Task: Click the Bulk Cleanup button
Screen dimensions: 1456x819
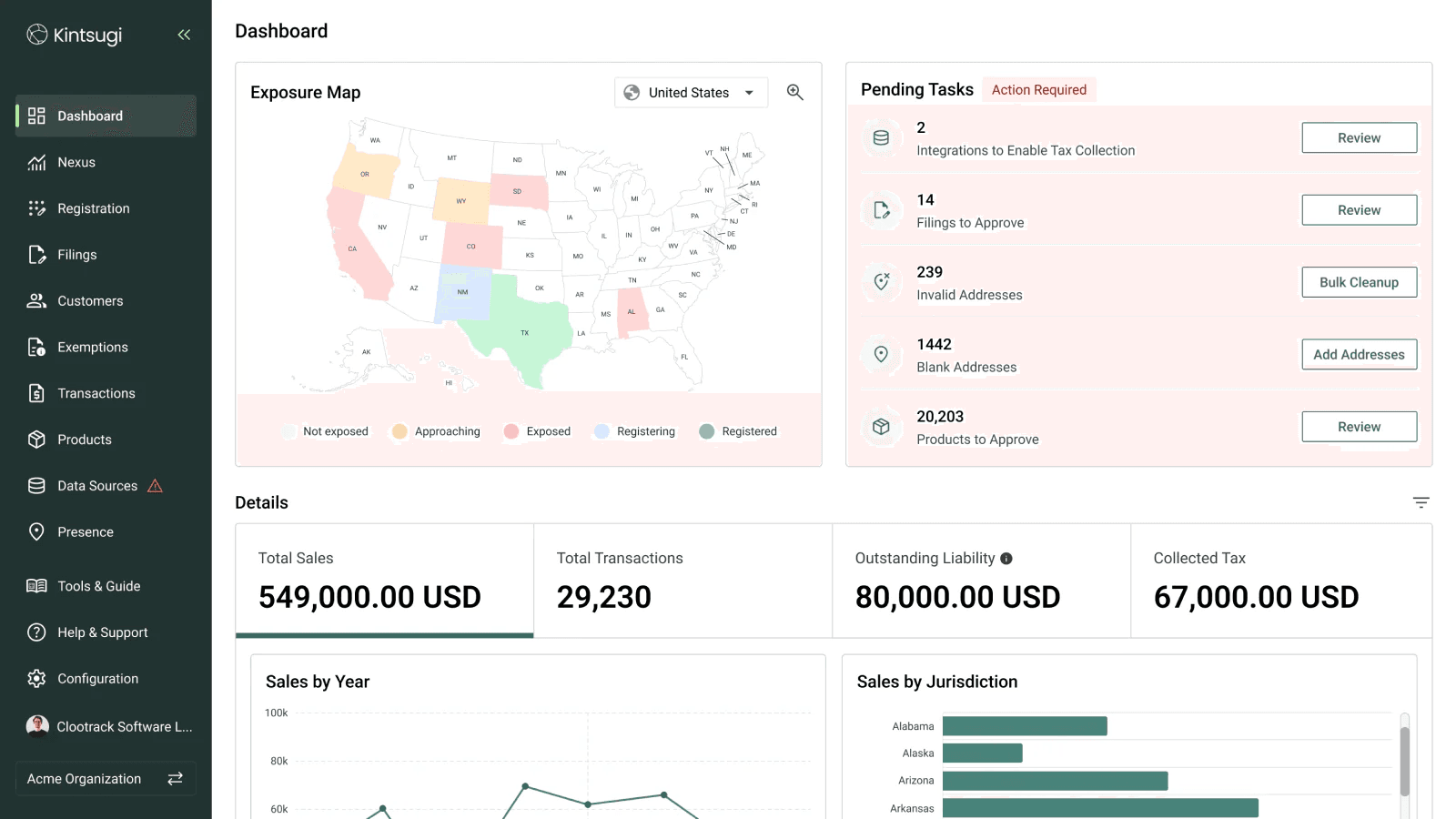Action: [x=1359, y=282]
